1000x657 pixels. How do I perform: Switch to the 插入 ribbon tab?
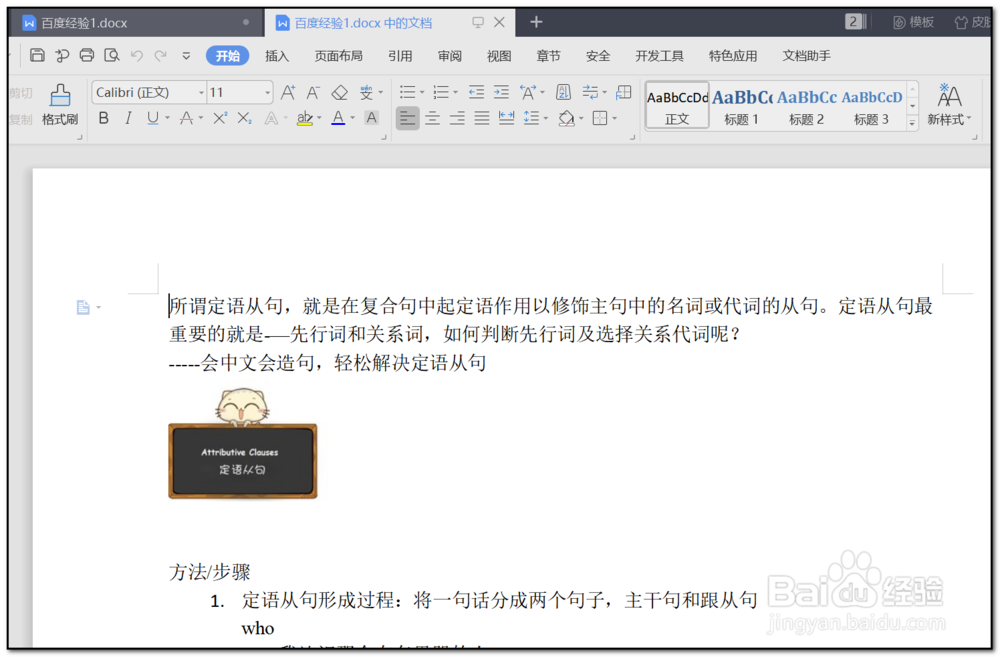[x=276, y=55]
